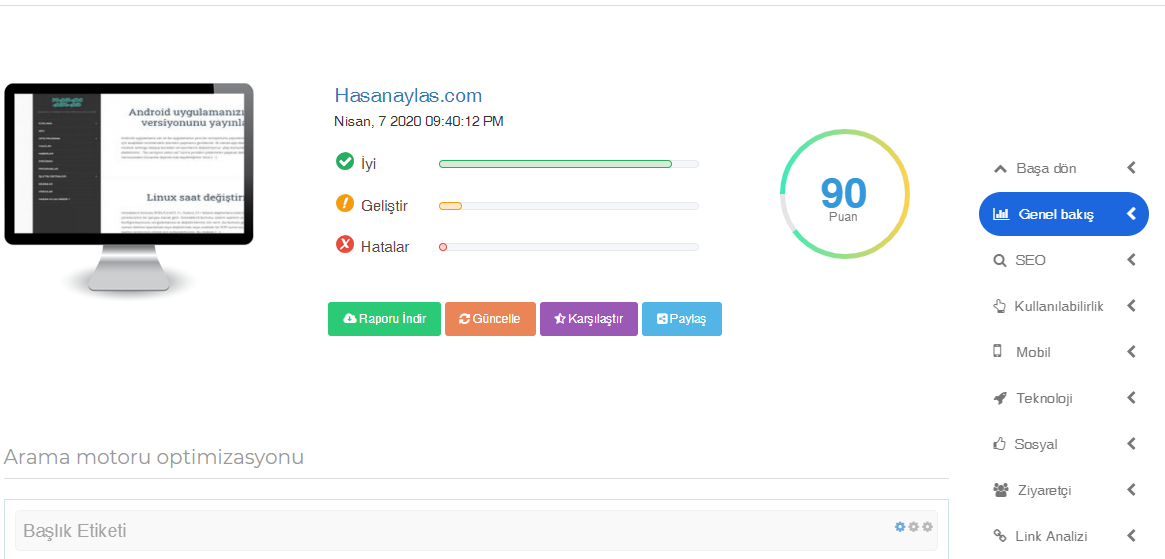Collapse chevron next to Başa dön
The width and height of the screenshot is (1165, 559).
click(x=1132, y=168)
